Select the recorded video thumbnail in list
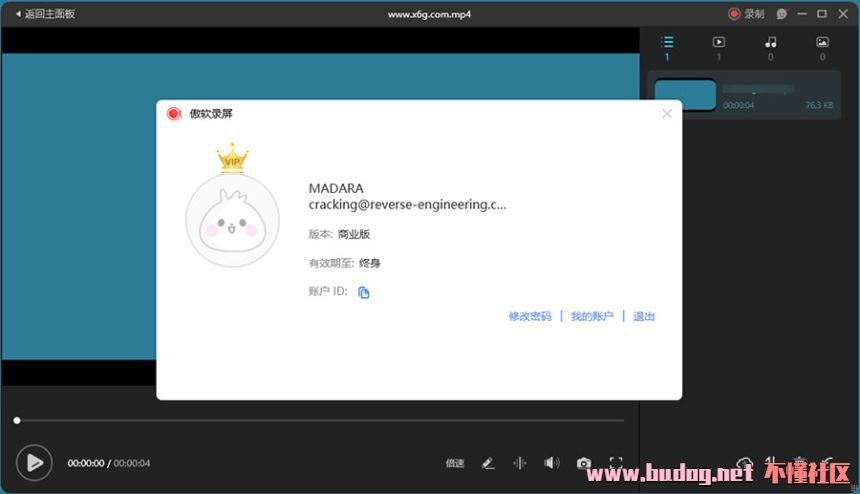The width and height of the screenshot is (860, 494). [x=685, y=95]
